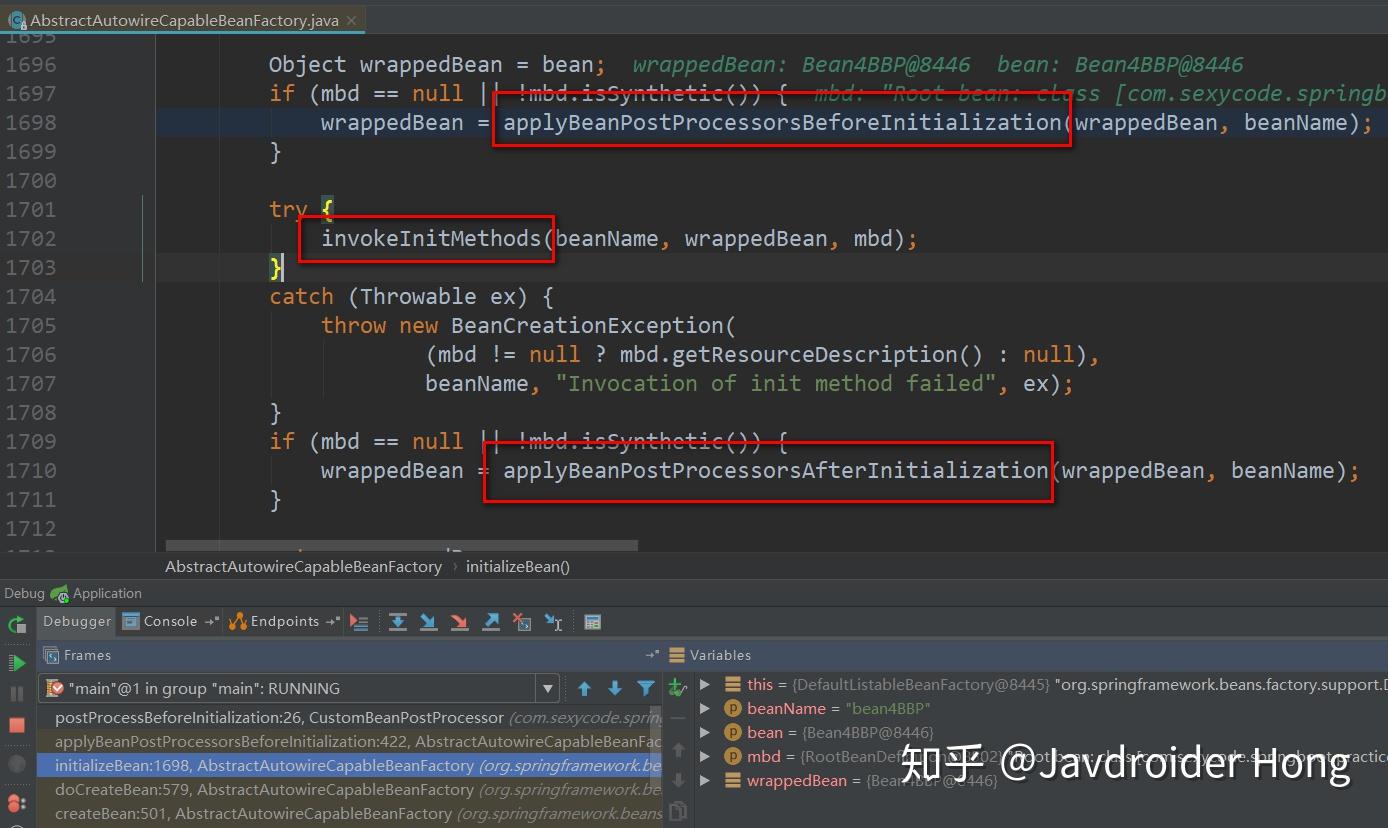This screenshot has height=828, width=1388.
Task: Click the red Force Step Into icon
Action: coord(458,621)
